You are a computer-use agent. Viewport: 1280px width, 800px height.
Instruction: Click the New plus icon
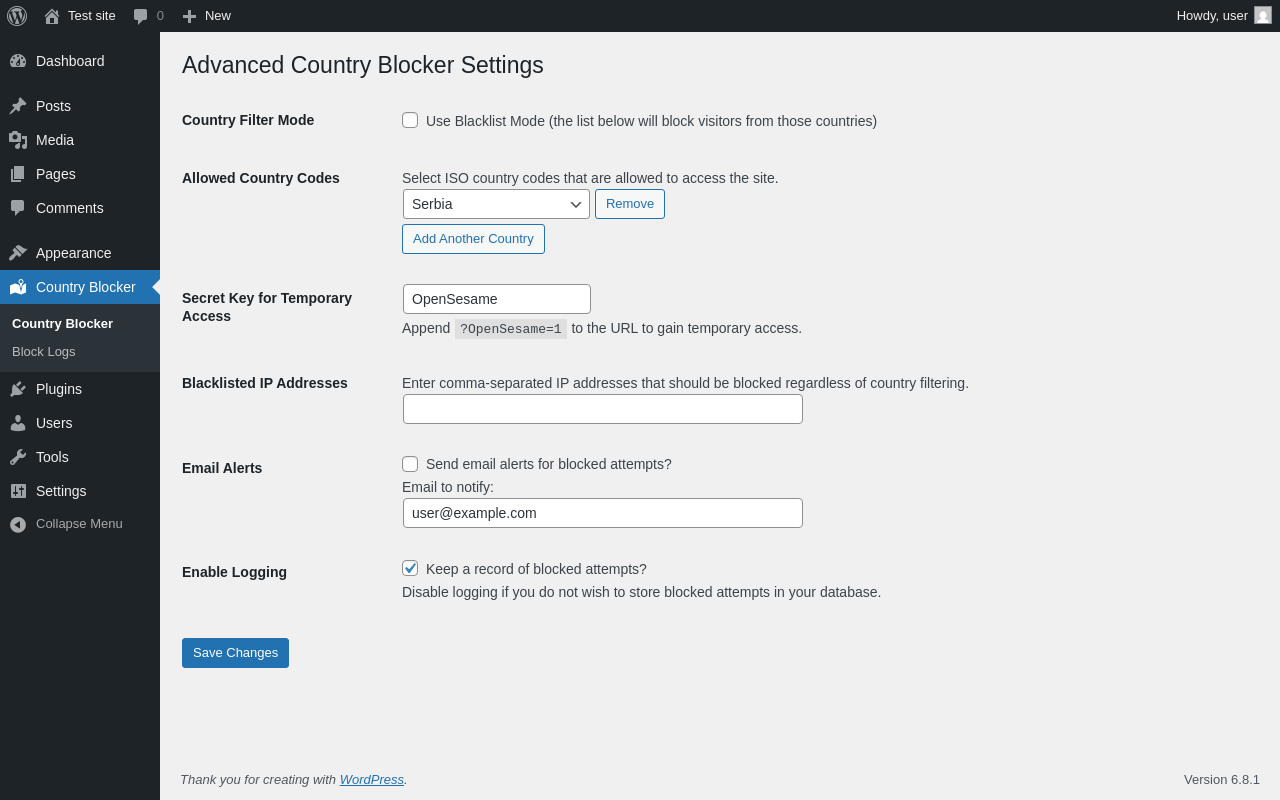pos(189,16)
